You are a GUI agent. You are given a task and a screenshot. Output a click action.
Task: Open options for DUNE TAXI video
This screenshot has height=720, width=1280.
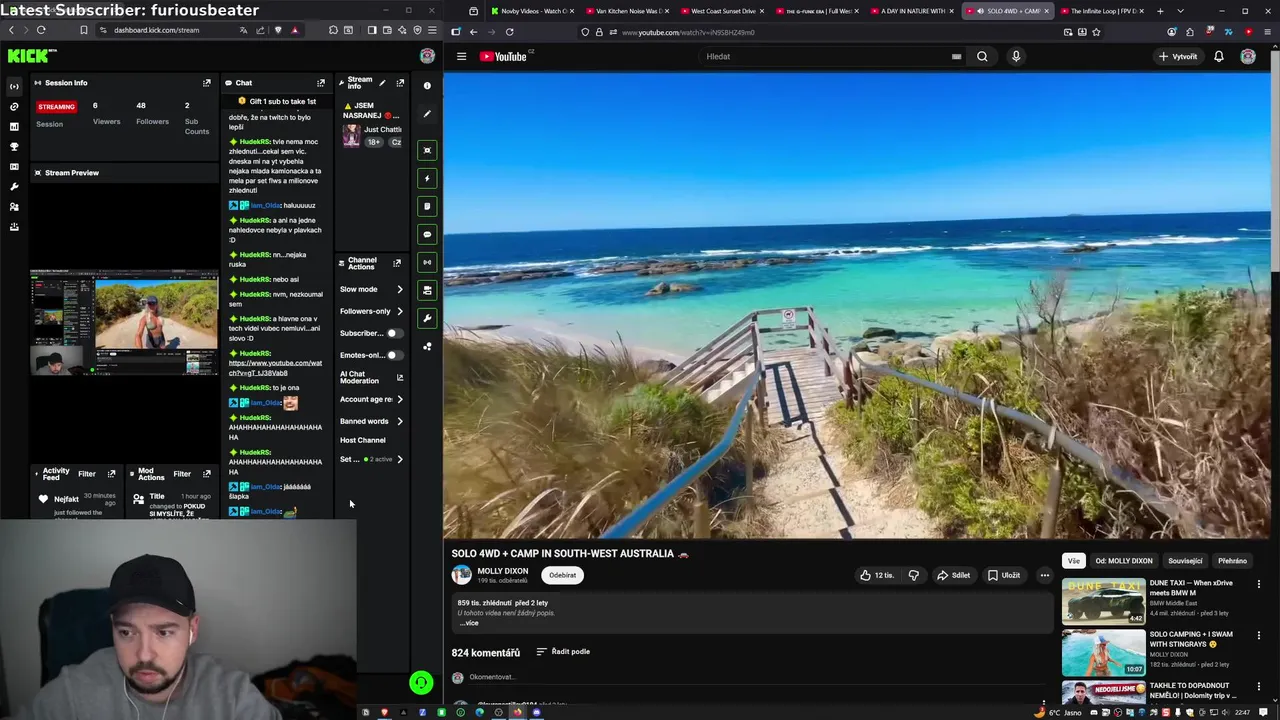pyautogui.click(x=1258, y=584)
